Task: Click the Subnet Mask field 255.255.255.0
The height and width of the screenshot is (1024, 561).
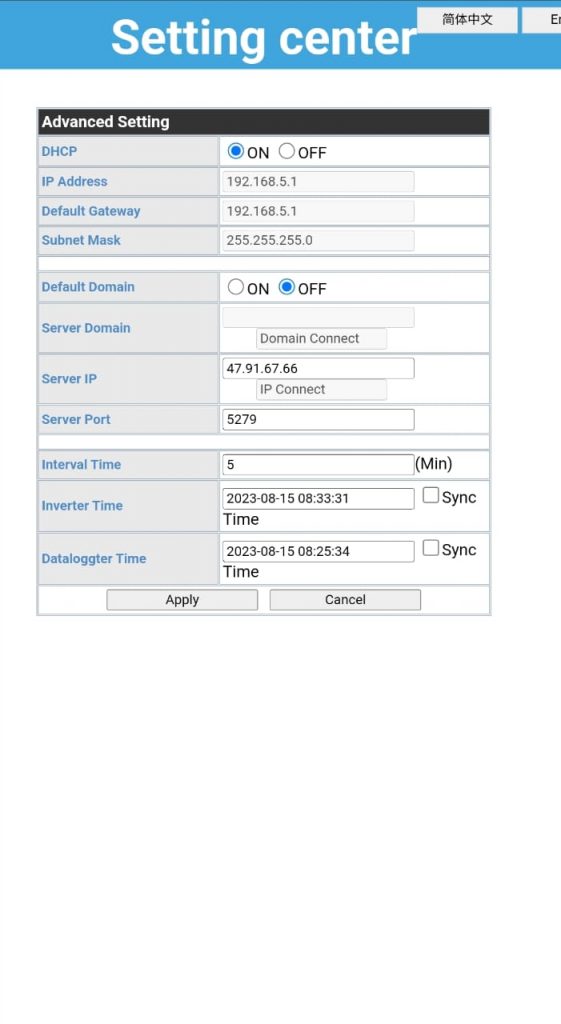Action: point(318,240)
